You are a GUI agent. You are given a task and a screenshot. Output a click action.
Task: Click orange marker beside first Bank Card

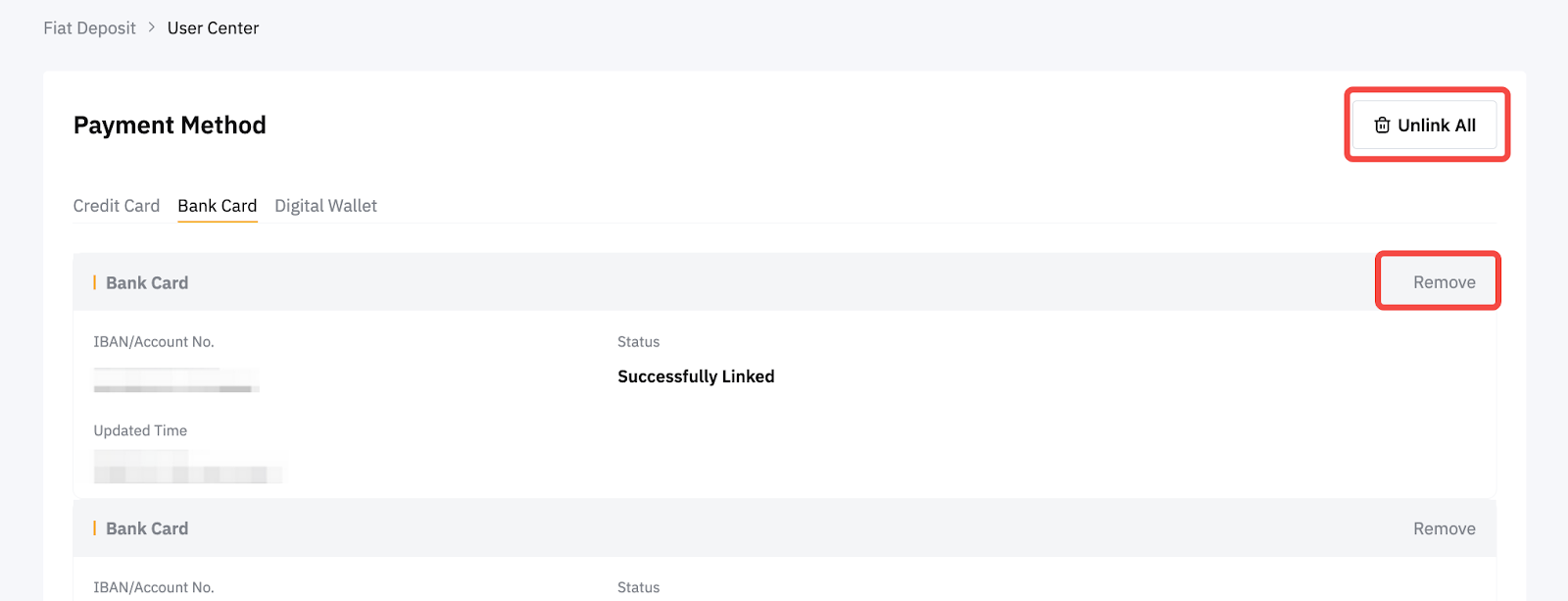(x=94, y=282)
